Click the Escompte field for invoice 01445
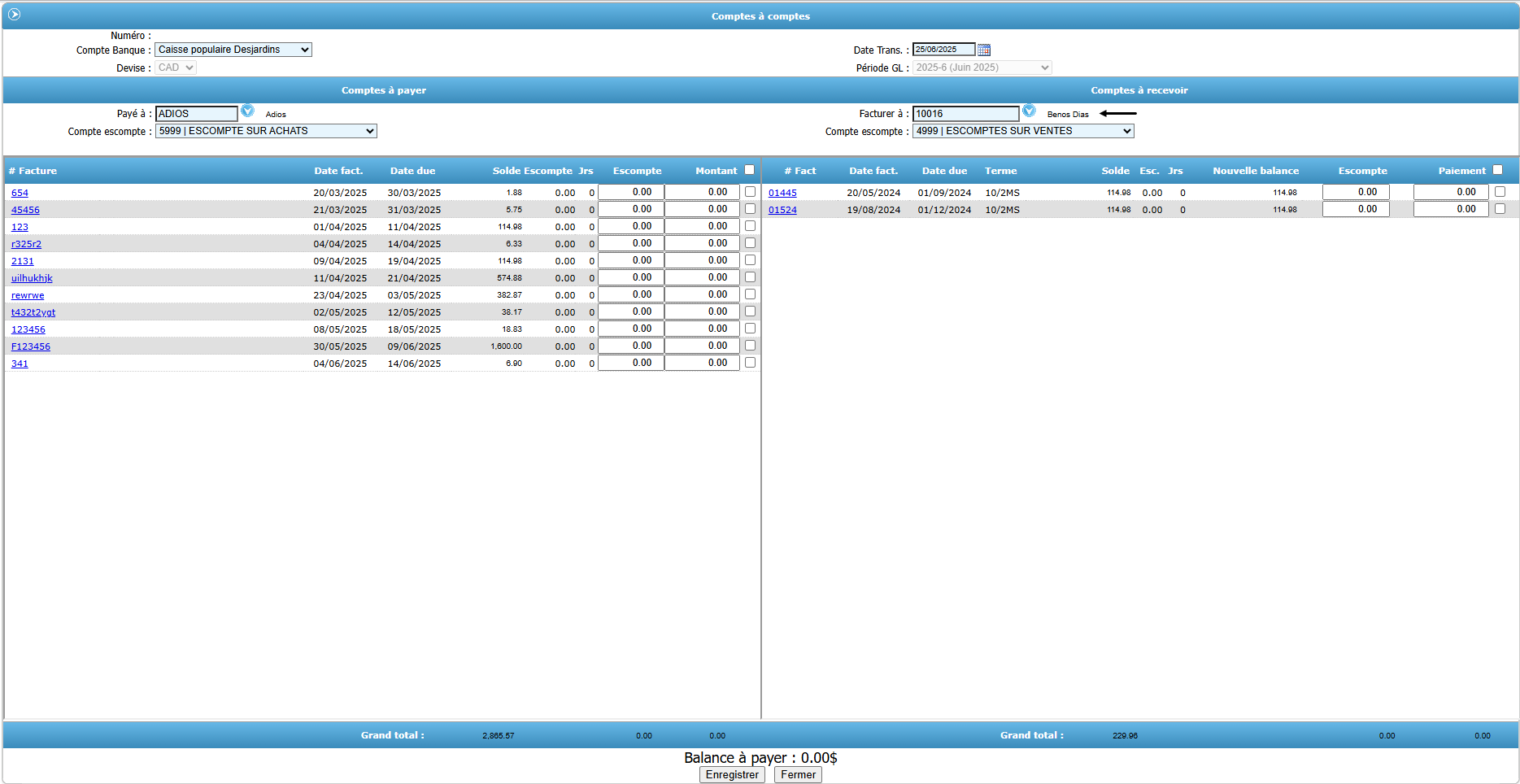1520x784 pixels. [1356, 192]
